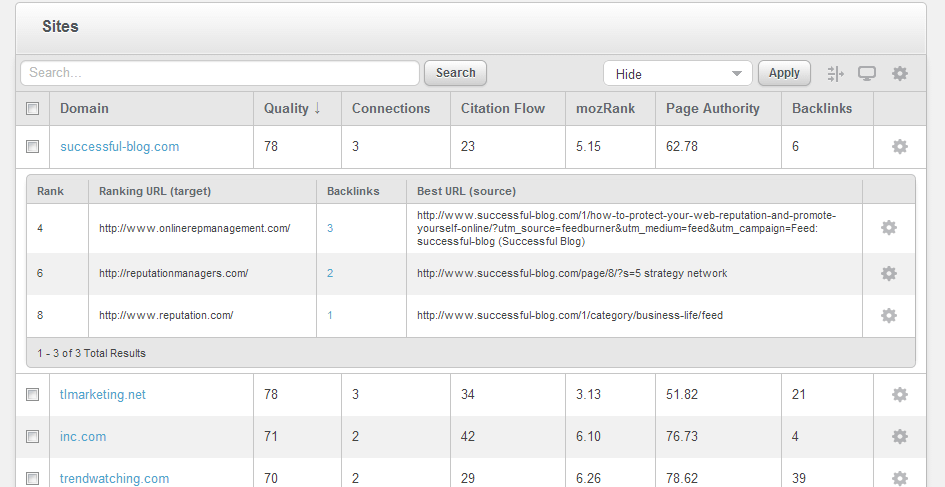Viewport: 945px width, 487px height.
Task: Click the Domain column header
Action: (x=85, y=109)
